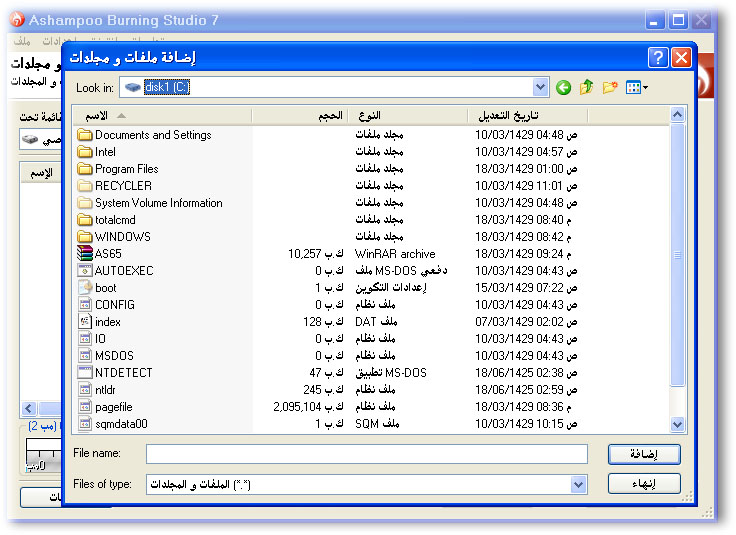Image resolution: width=736 pixels, height=535 pixels.
Task: Select System Volume Information folder icon
Action: click(84, 203)
